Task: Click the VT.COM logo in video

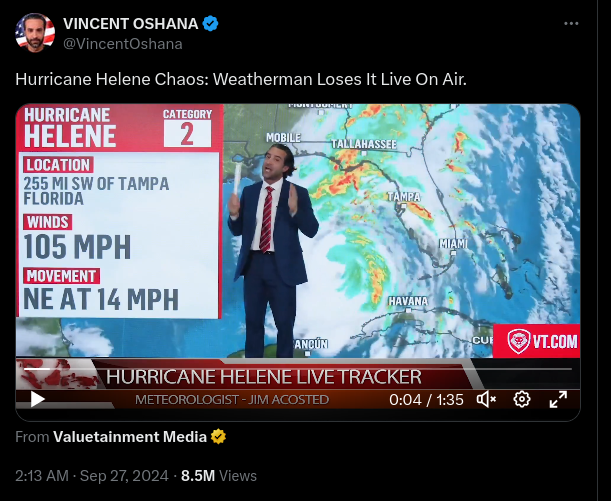Action: tap(537, 341)
